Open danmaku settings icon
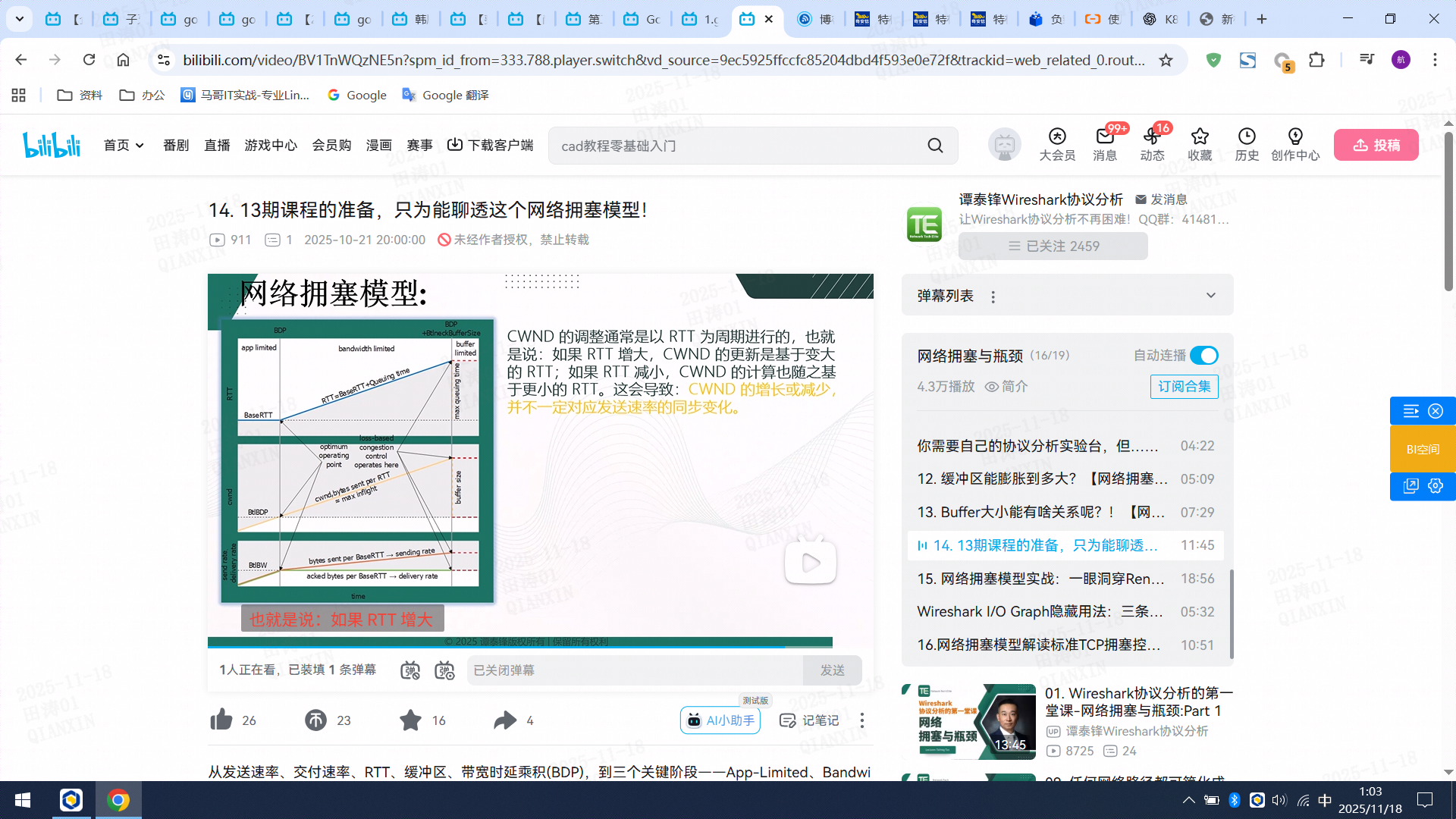1456x819 pixels. (444, 670)
